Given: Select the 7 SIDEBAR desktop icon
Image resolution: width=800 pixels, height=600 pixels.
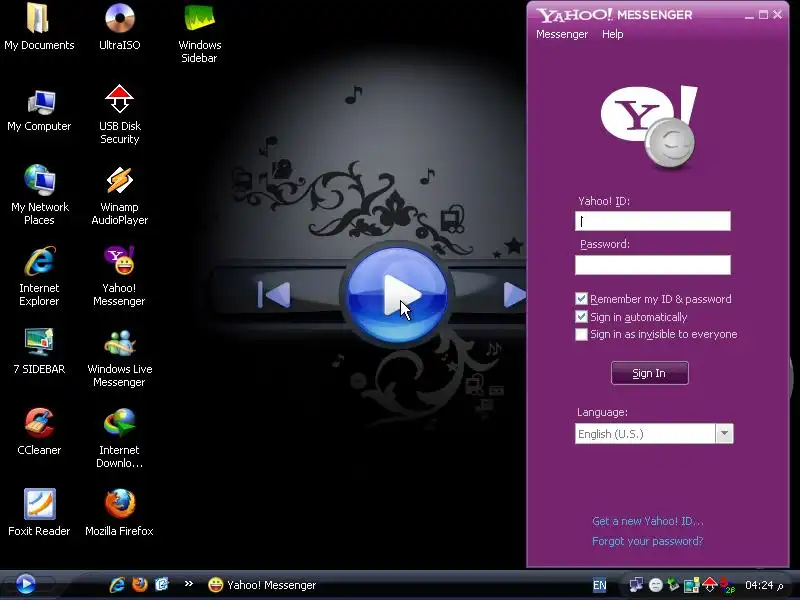Looking at the screenshot, I should click(39, 352).
